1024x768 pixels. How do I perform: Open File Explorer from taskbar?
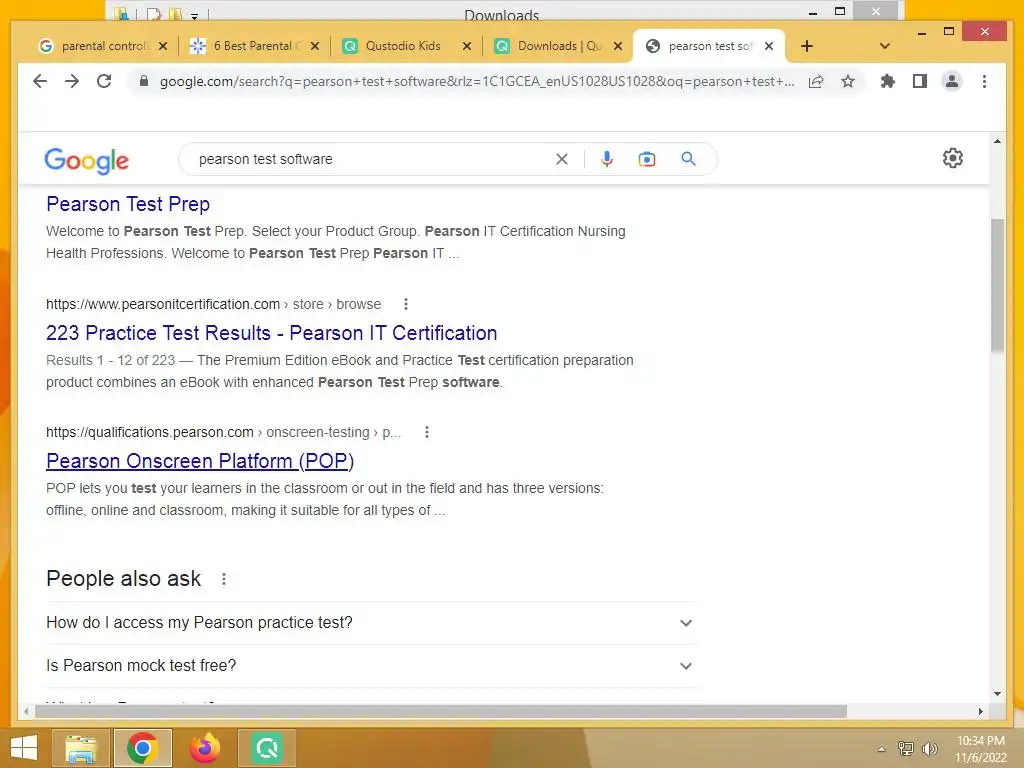(x=80, y=748)
